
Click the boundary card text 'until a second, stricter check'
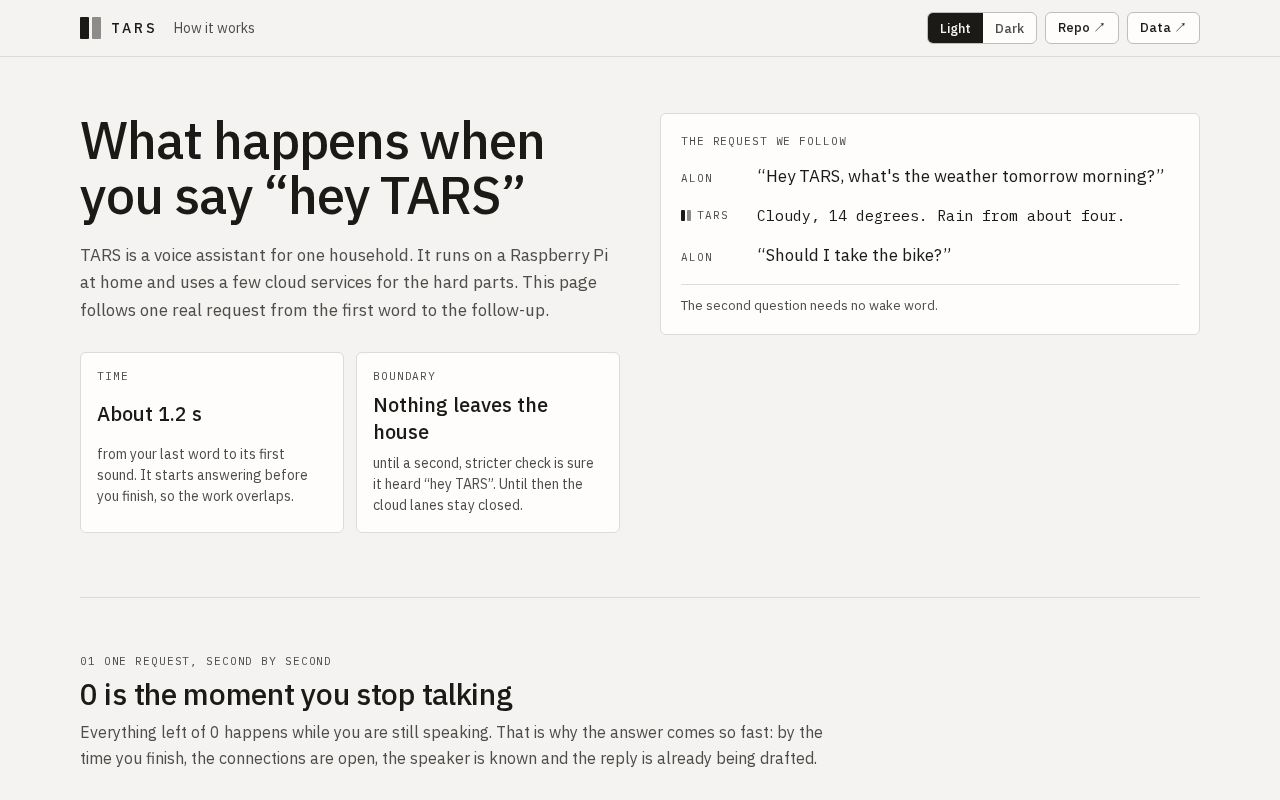point(483,484)
